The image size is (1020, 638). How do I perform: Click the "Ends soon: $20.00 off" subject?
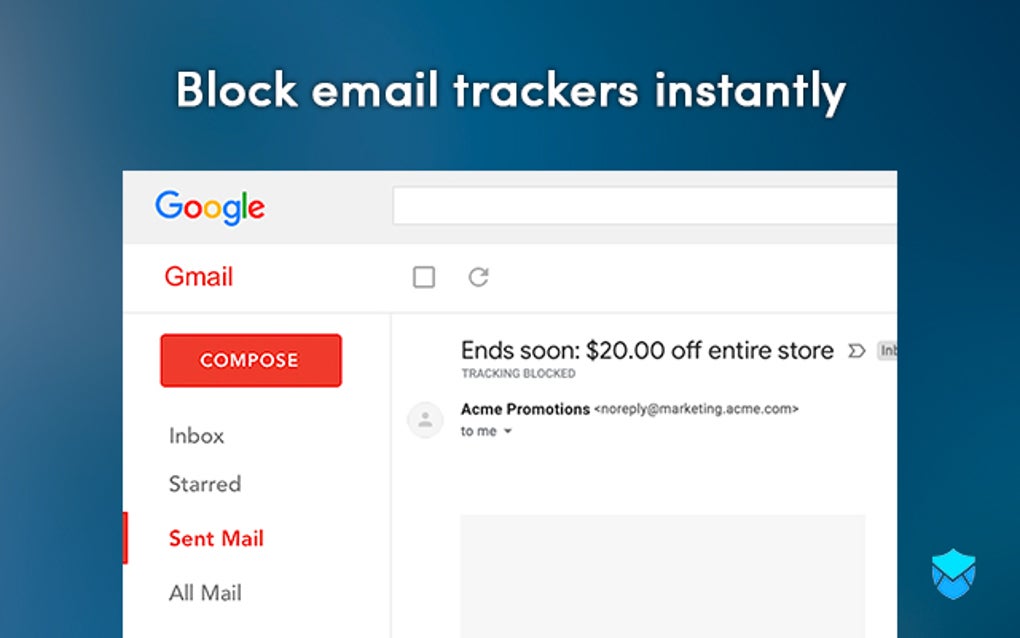(x=647, y=351)
